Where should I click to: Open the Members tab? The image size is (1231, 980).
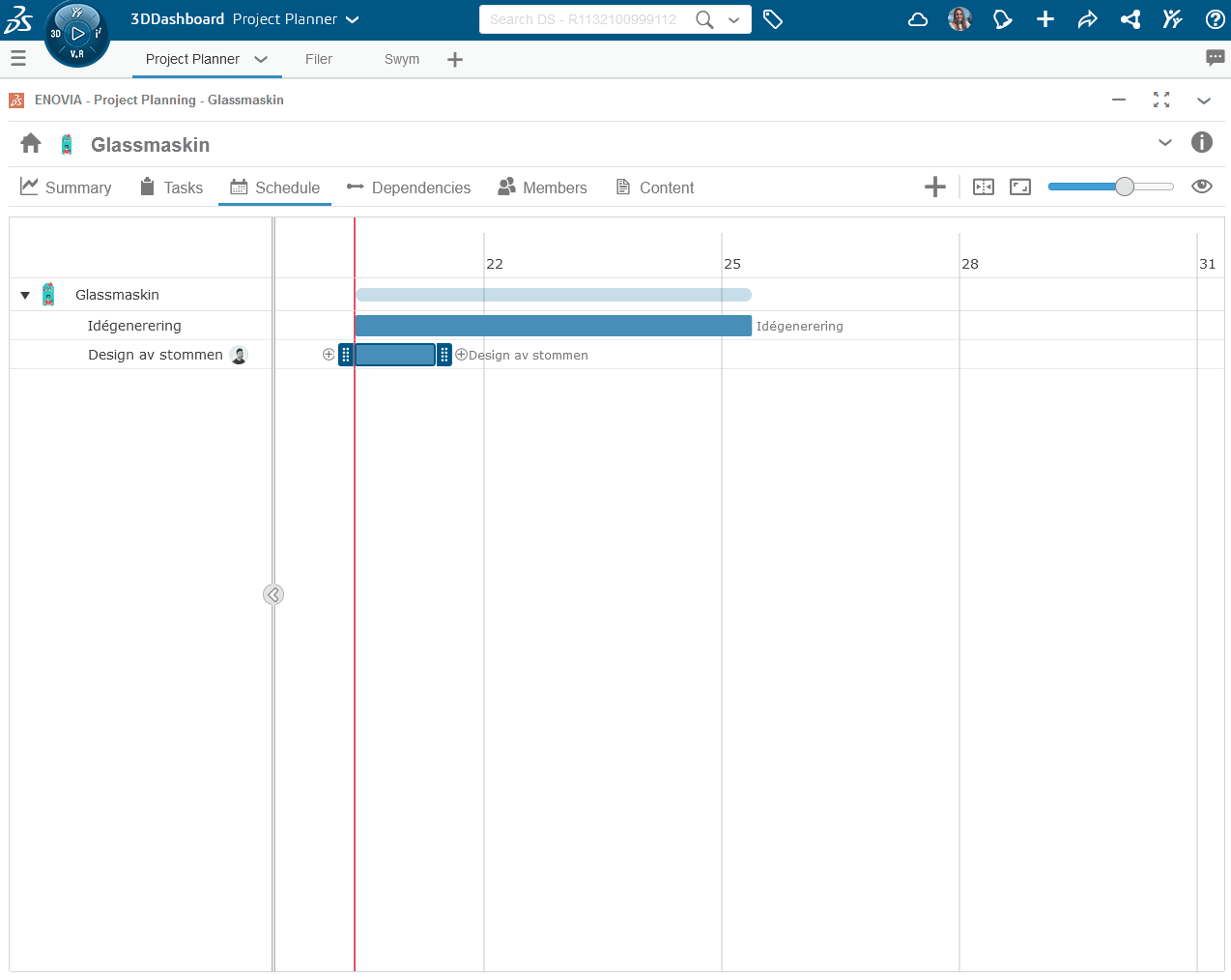(542, 187)
